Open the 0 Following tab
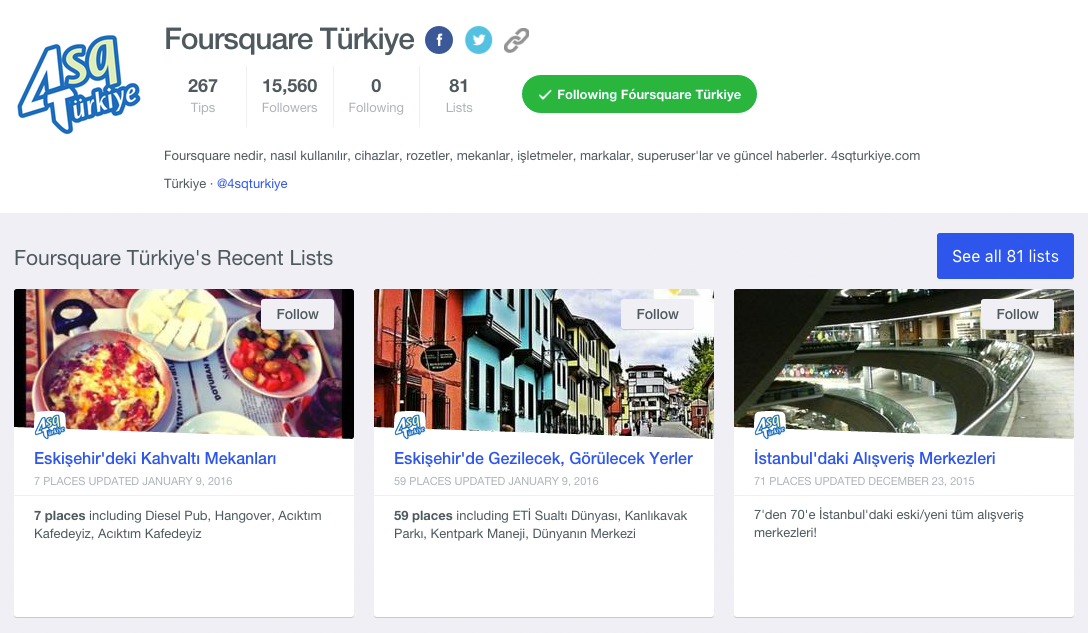Screen dimensions: 1088x633 [376, 96]
